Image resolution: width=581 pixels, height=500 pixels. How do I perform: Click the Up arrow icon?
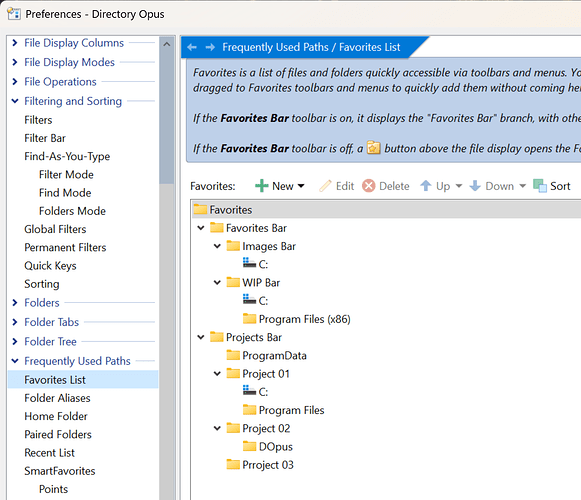point(426,186)
